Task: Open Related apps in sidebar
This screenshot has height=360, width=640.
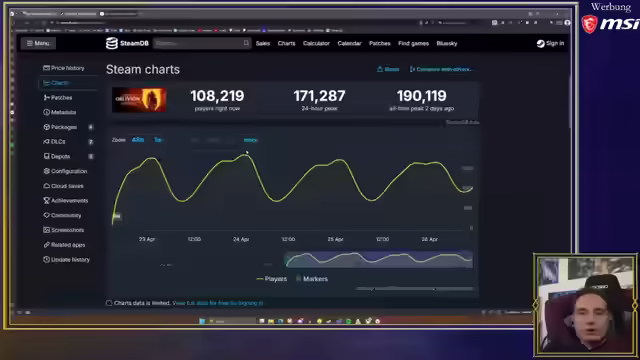Action: pyautogui.click(x=64, y=245)
